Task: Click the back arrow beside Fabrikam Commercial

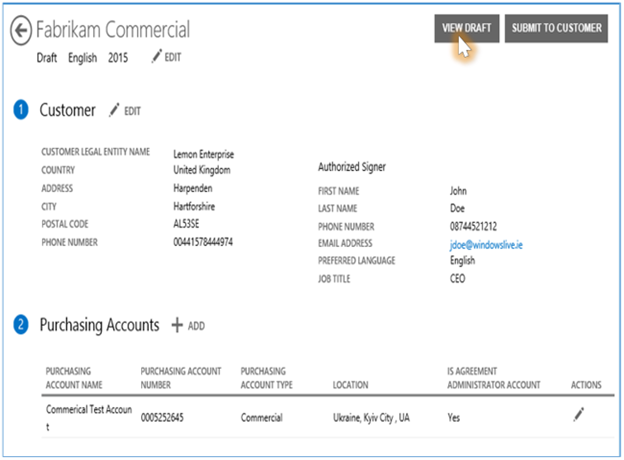Action: (x=21, y=30)
